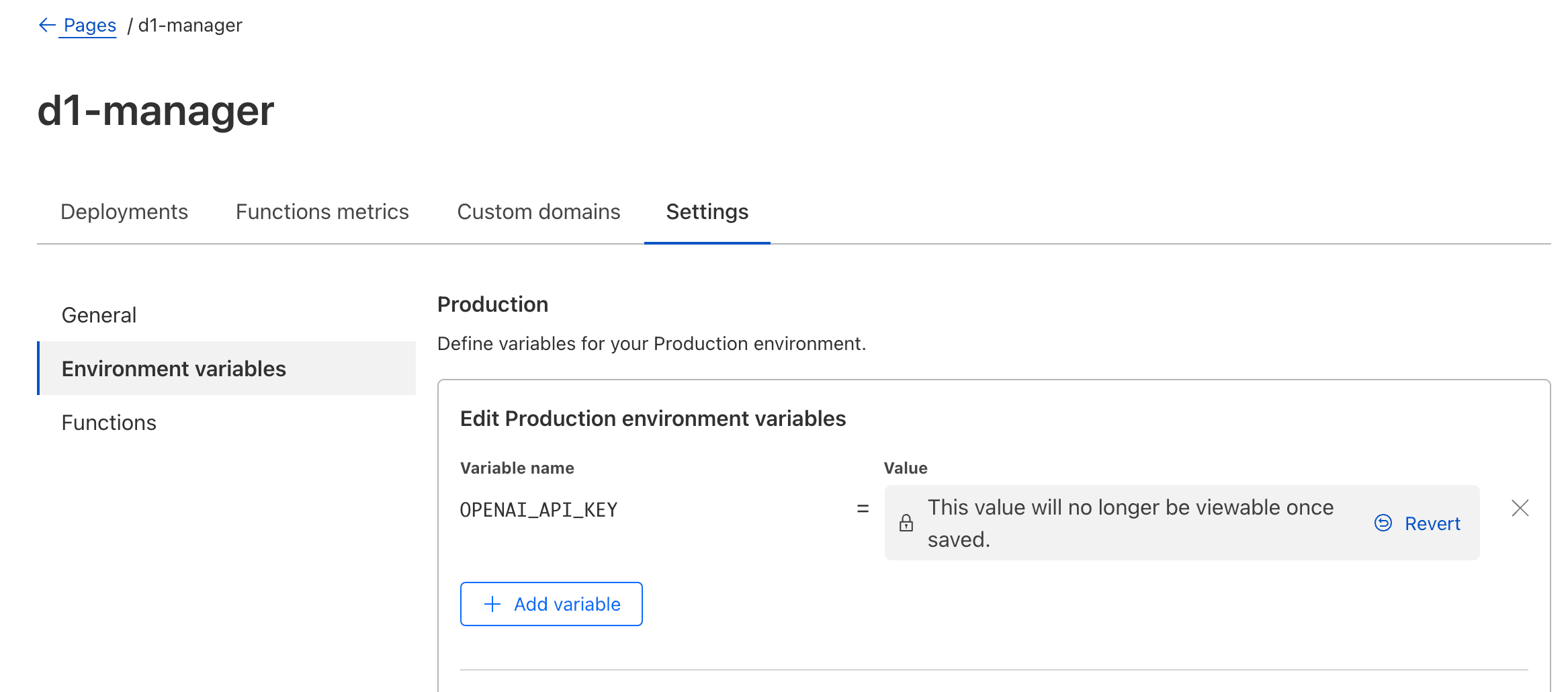
Task: Click the lock icon in the value field
Action: 906,523
